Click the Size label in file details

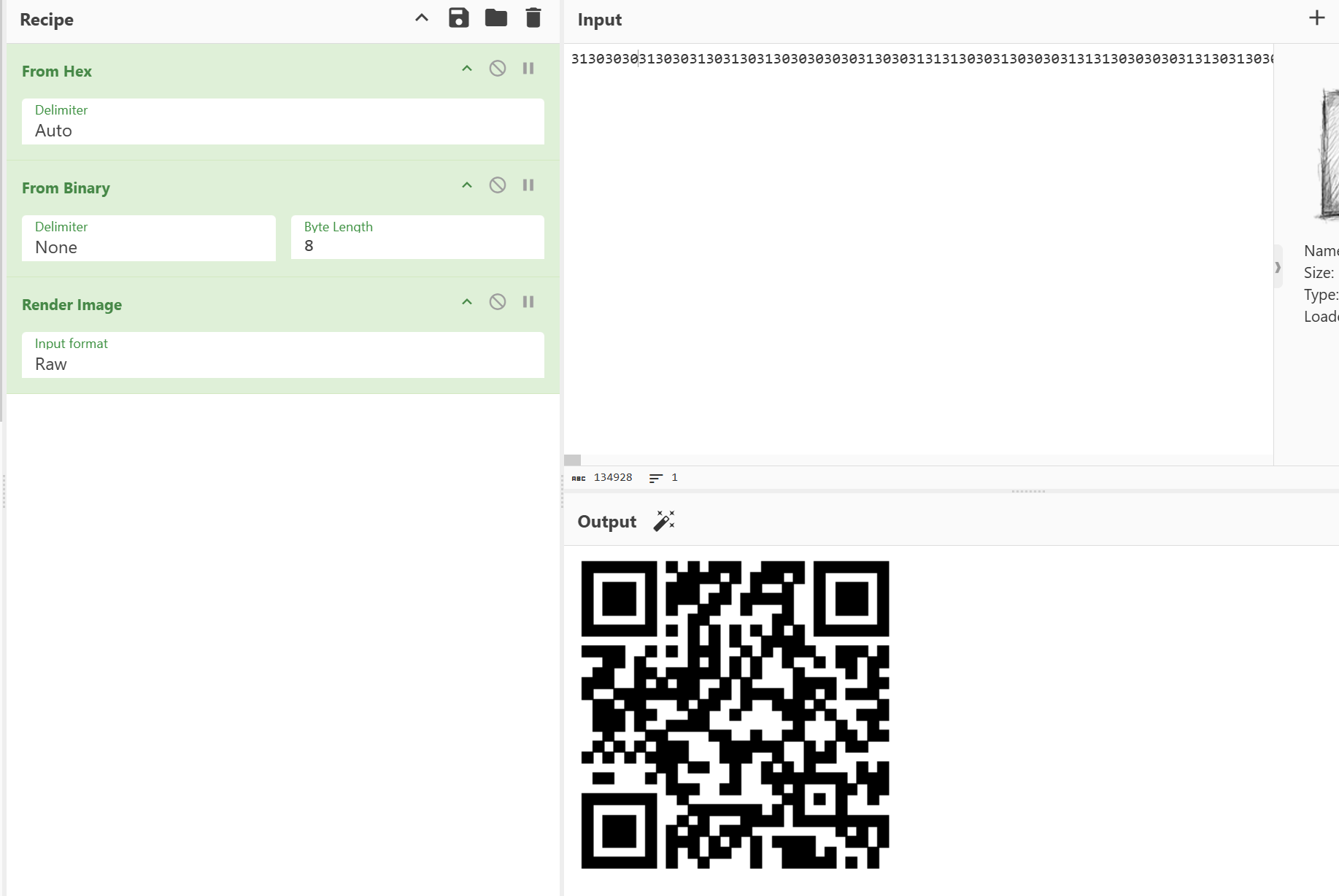[1319, 273]
